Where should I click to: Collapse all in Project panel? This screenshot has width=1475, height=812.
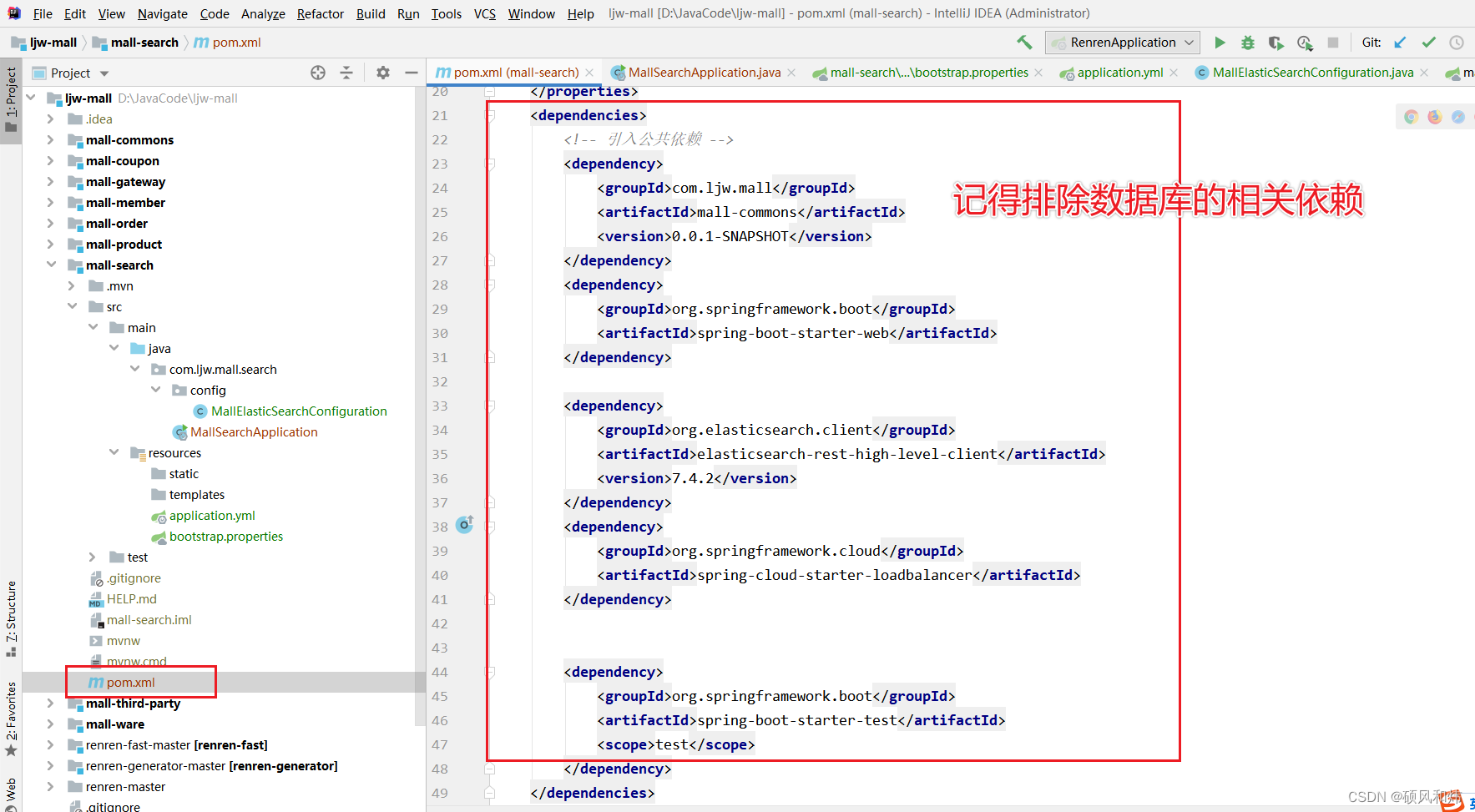pyautogui.click(x=346, y=73)
